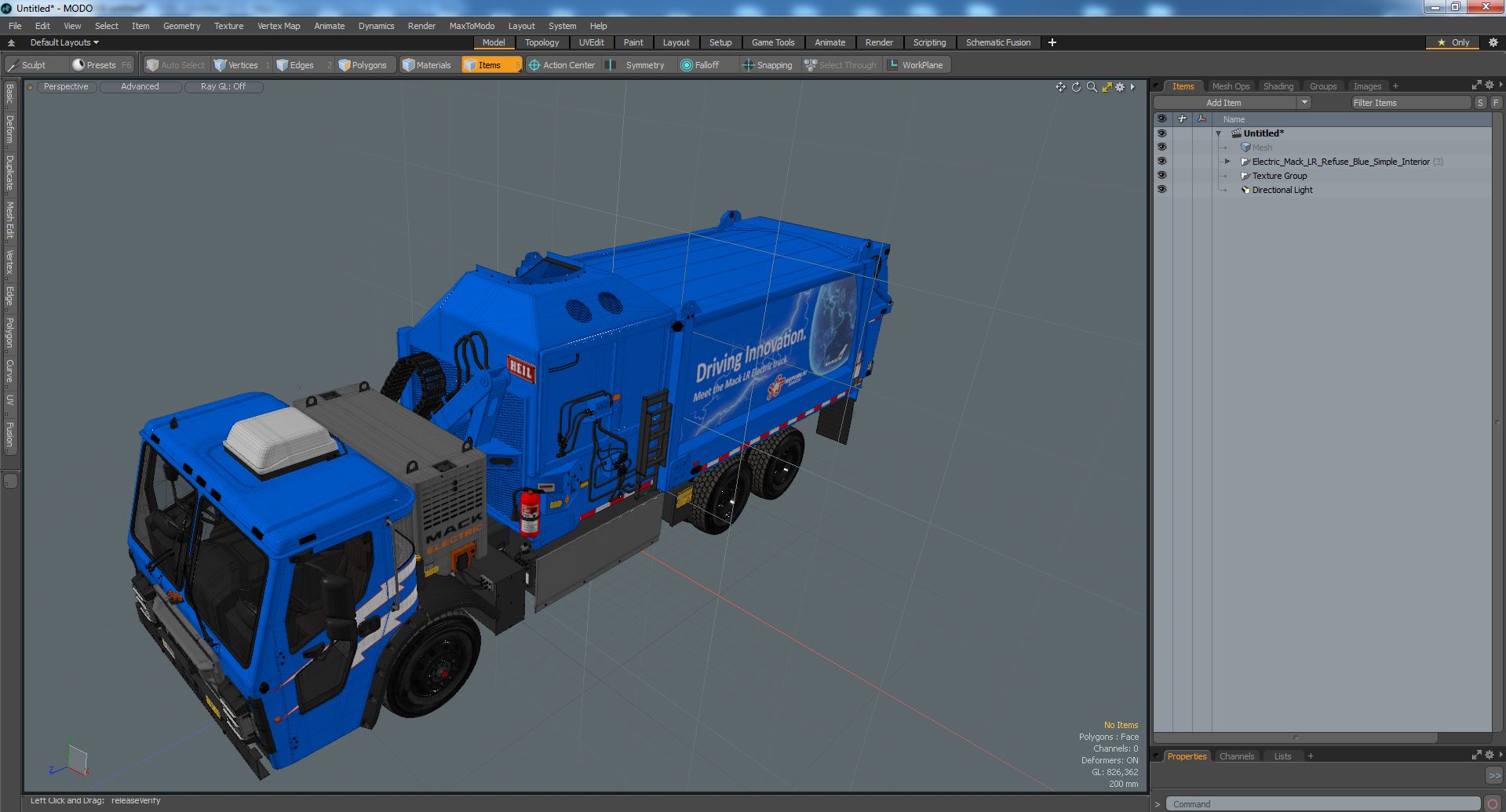This screenshot has width=1506, height=812.
Task: Open the Vertex Map menu
Action: pos(279,26)
